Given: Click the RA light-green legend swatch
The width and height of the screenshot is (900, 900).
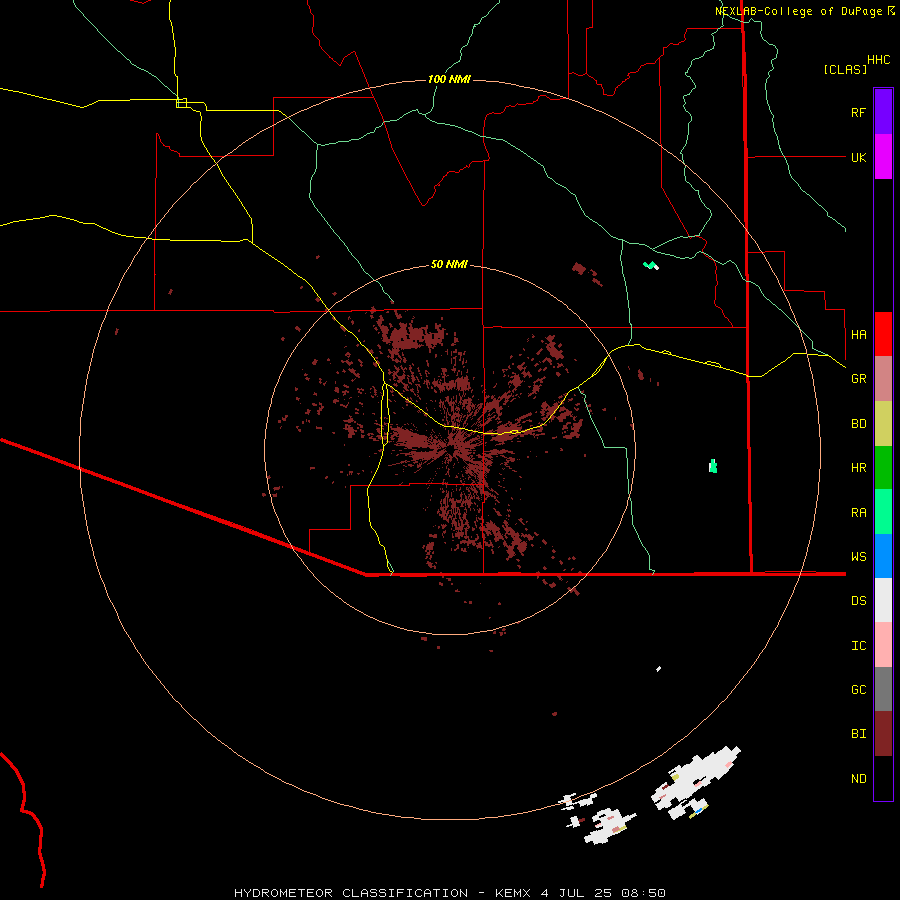Looking at the screenshot, I should coord(883,512).
